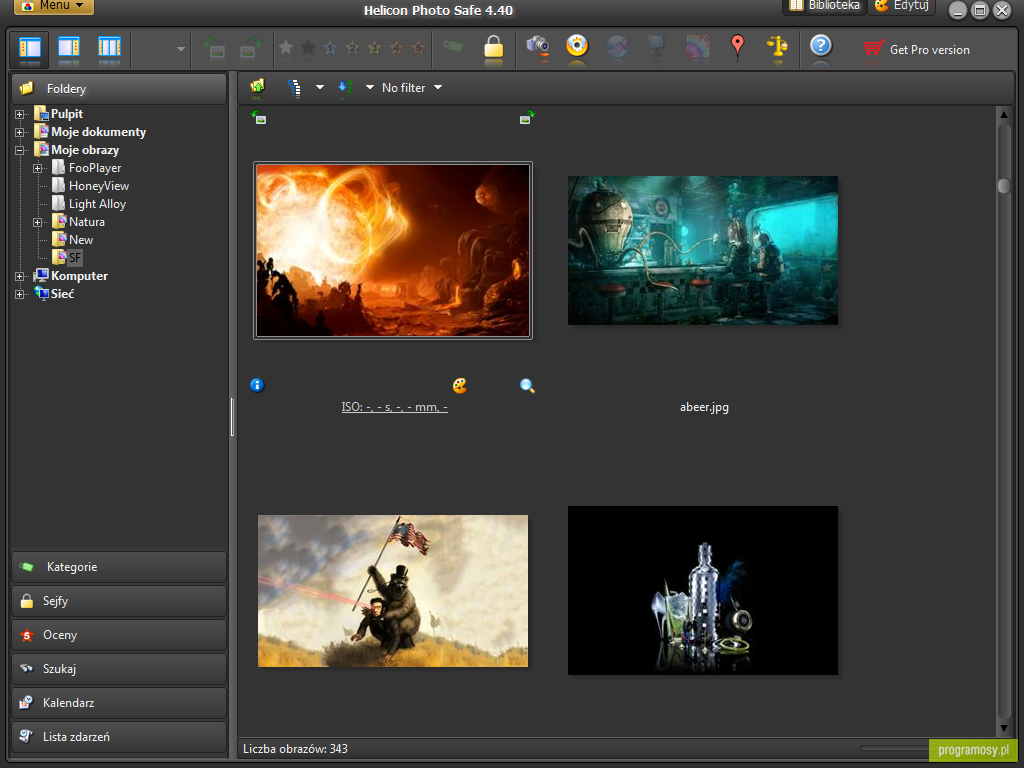The width and height of the screenshot is (1024, 768).
Task: Set a 4-star rating
Action: pos(396,48)
